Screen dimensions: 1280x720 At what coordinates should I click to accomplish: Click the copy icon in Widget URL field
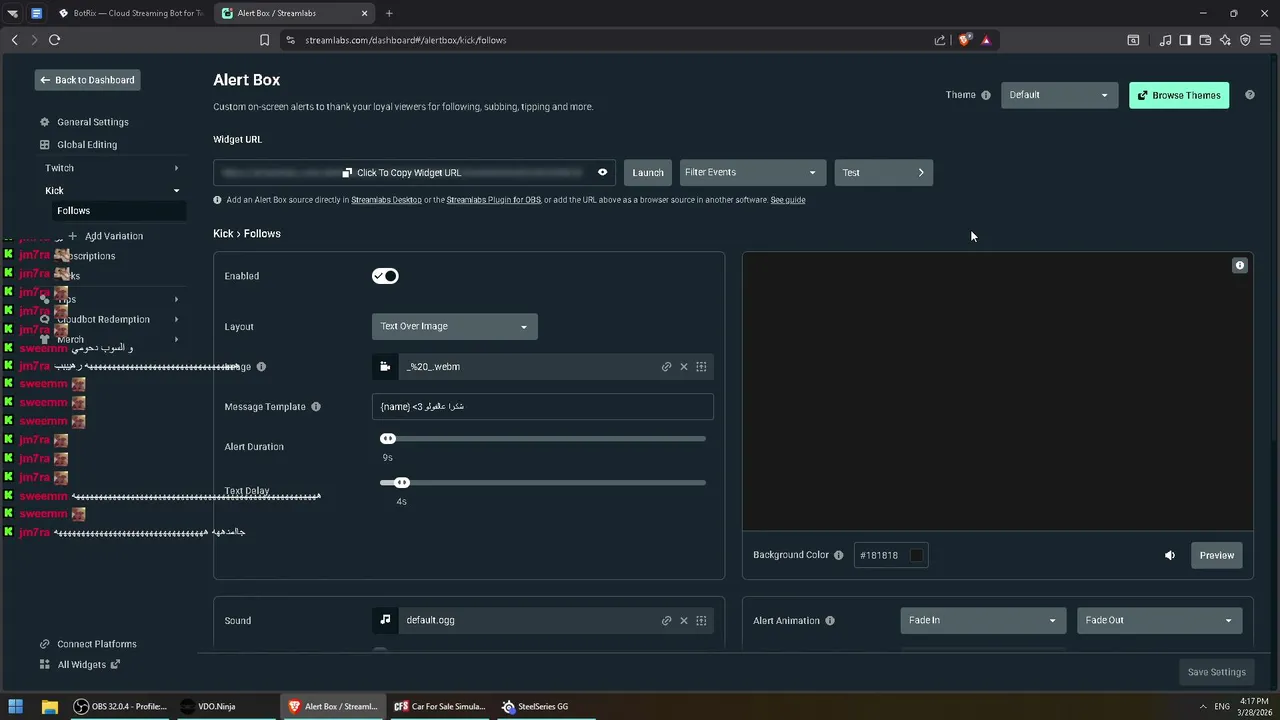click(347, 173)
